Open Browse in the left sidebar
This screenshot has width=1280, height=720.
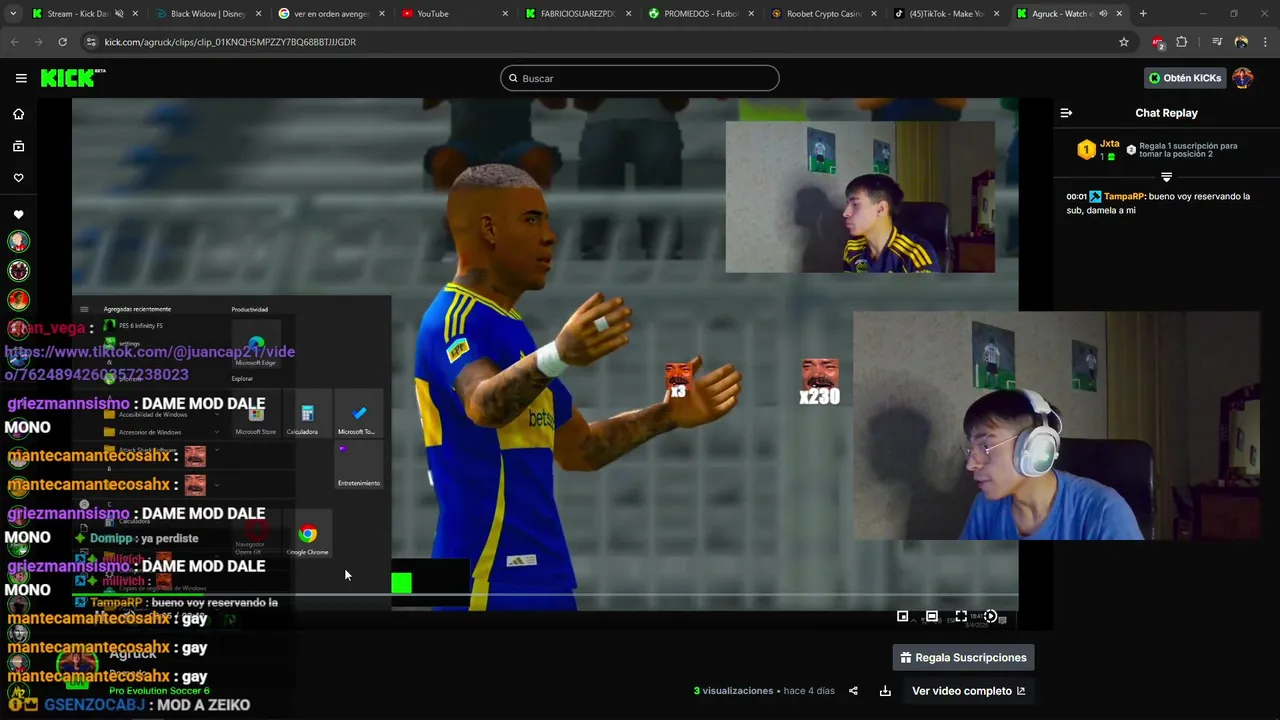click(18, 146)
